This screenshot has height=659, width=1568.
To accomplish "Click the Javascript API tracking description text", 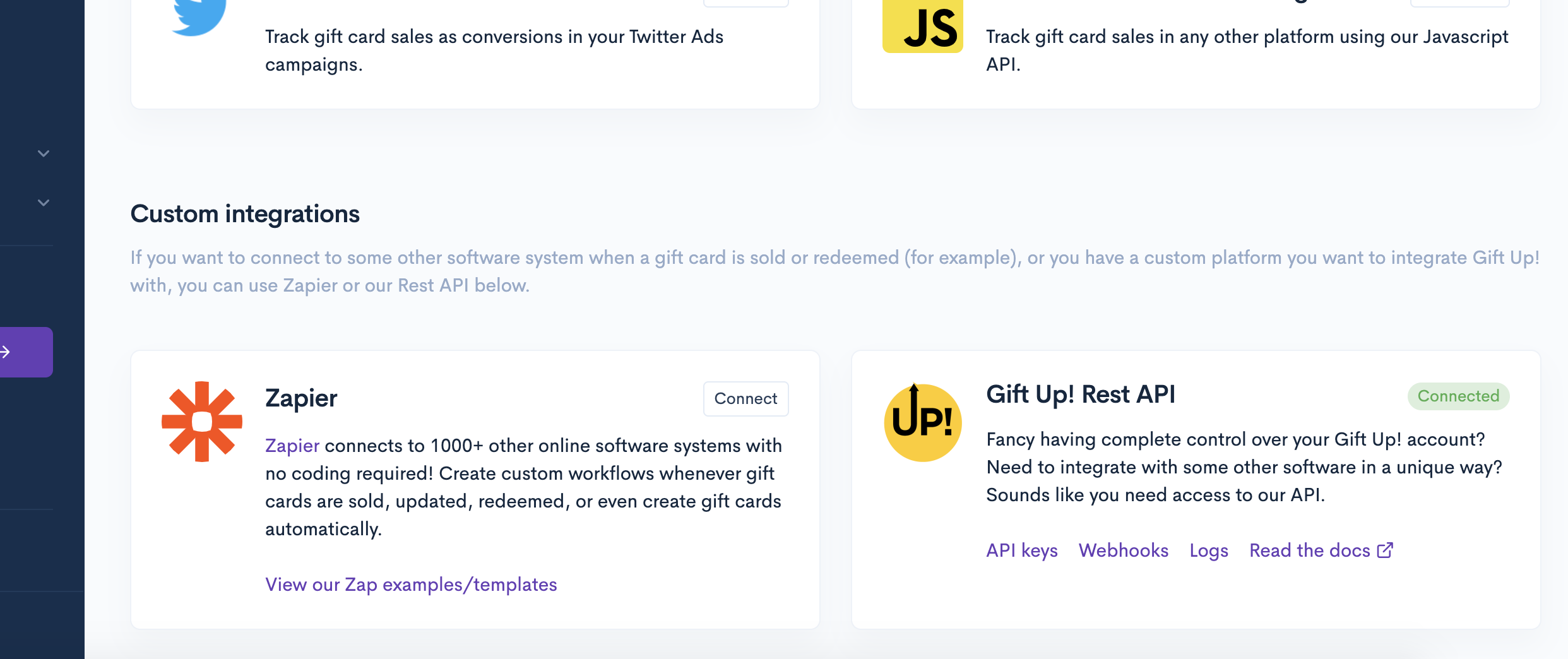I will (x=1247, y=50).
